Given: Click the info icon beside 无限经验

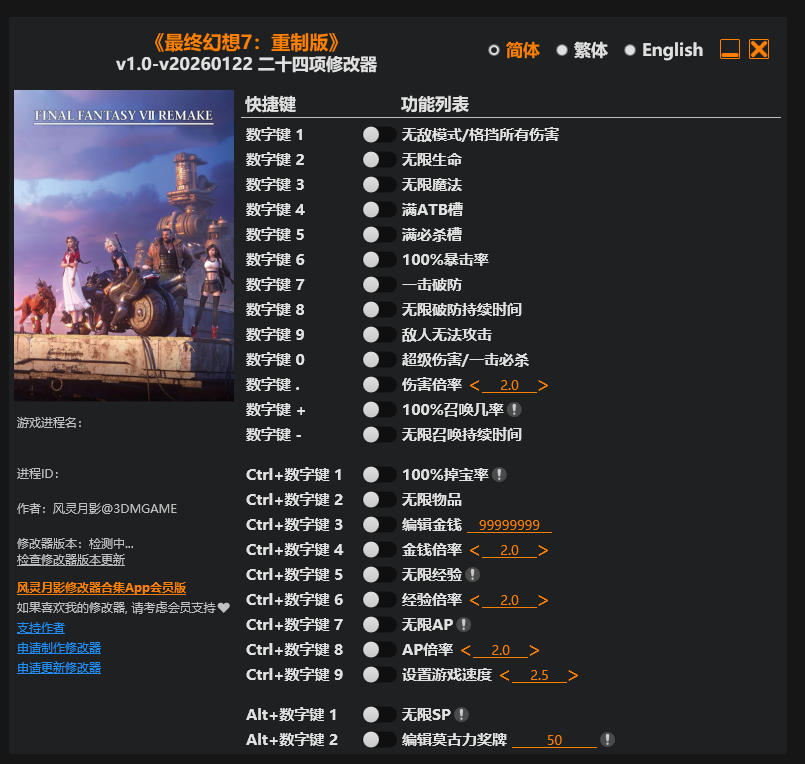Looking at the screenshot, I should 472,575.
